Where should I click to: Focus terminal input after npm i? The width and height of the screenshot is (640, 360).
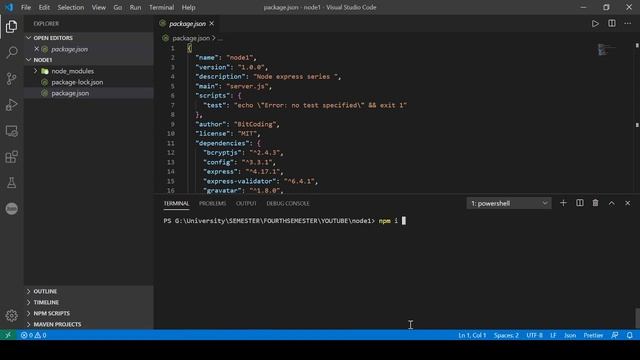[x=404, y=221]
